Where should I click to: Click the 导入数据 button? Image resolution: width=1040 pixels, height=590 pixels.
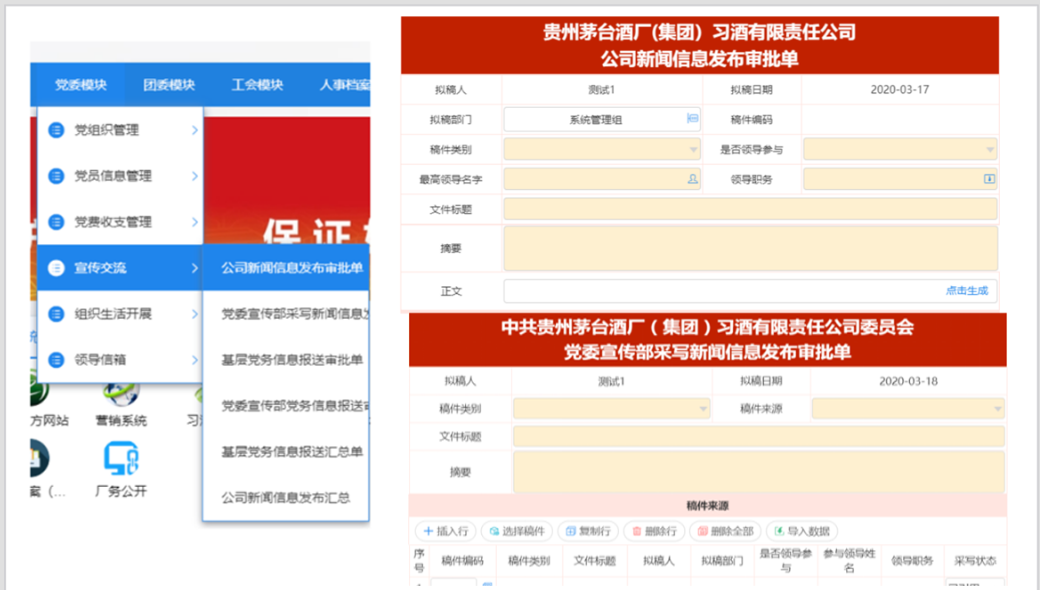802,531
